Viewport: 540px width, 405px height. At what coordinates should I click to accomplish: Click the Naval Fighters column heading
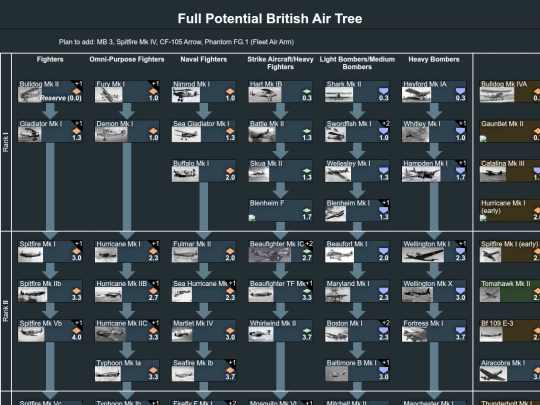(204, 59)
